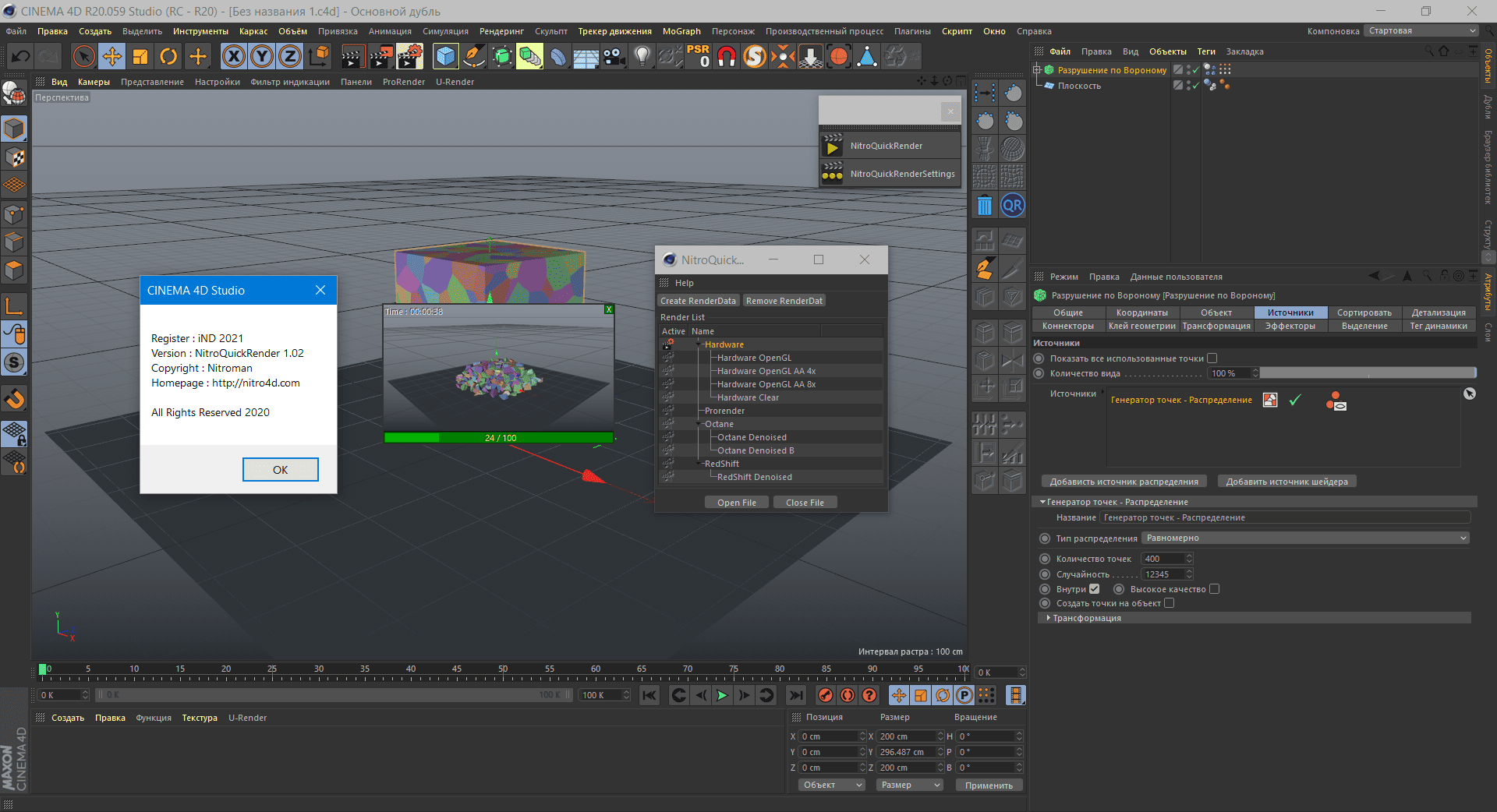This screenshot has width=1497, height=812.
Task: Open 'Объект' coordinate mode dropdown
Action: (832, 786)
